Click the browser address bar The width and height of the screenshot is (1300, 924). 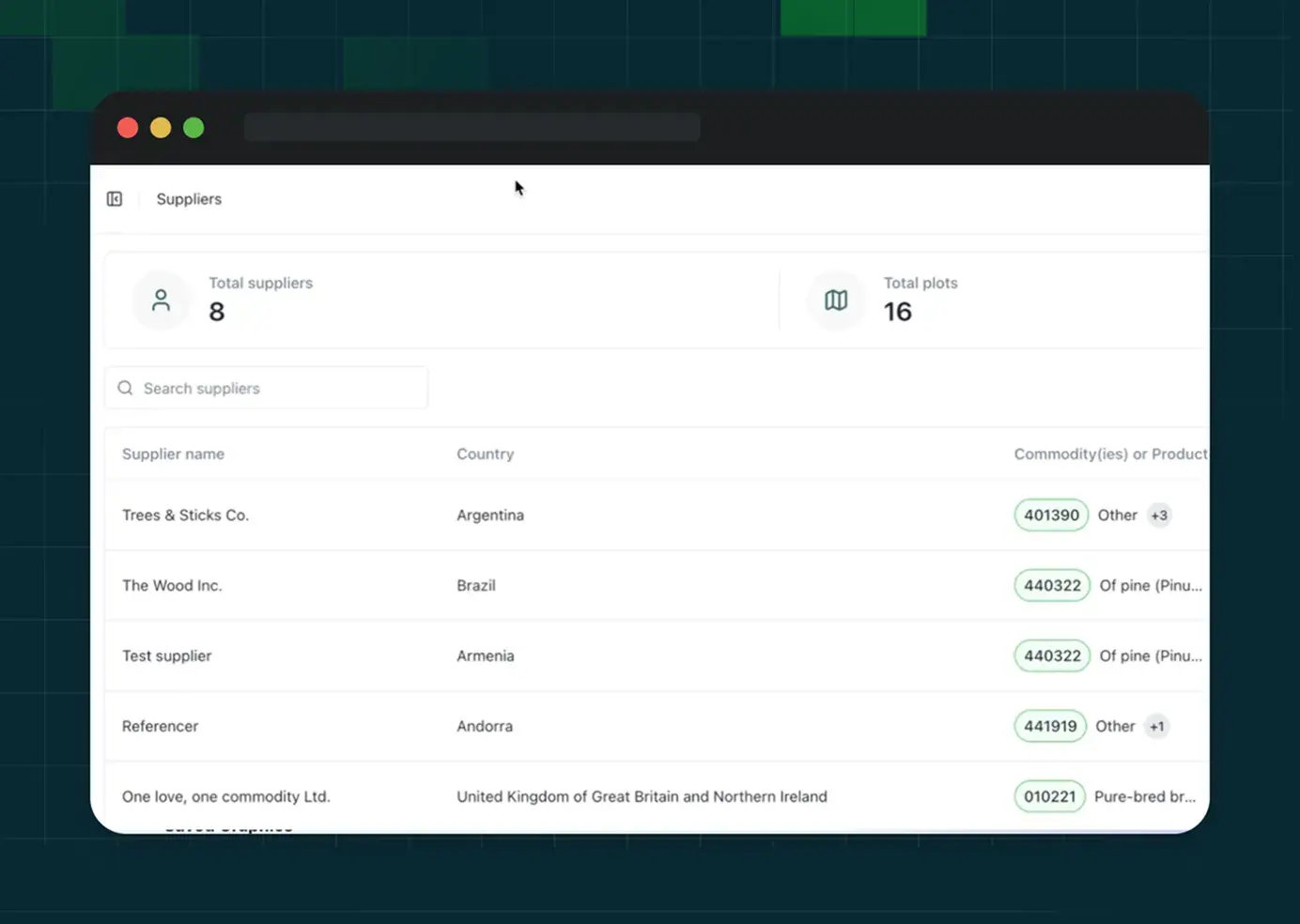[472, 127]
